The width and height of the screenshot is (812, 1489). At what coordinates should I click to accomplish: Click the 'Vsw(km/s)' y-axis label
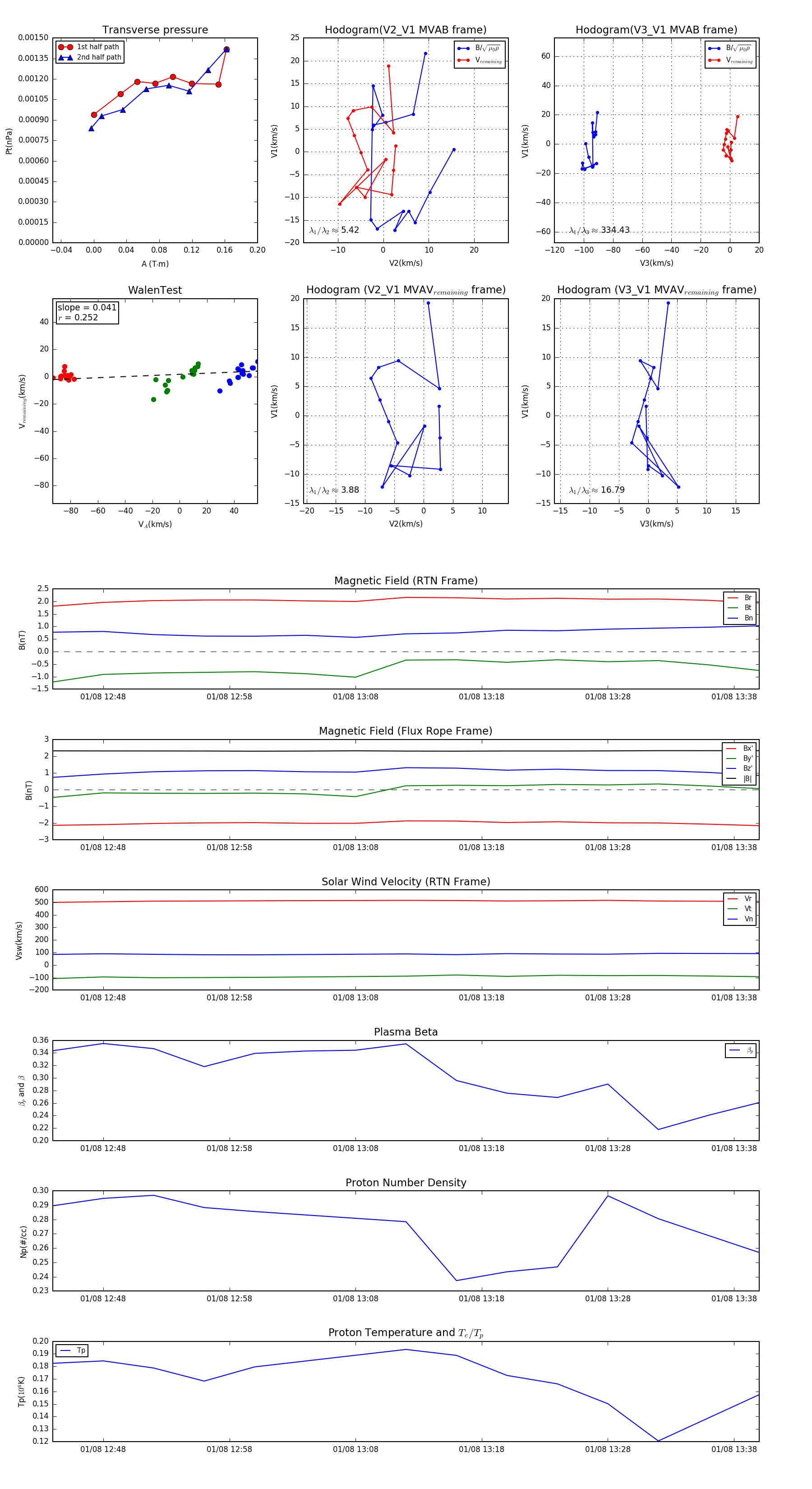18,940
